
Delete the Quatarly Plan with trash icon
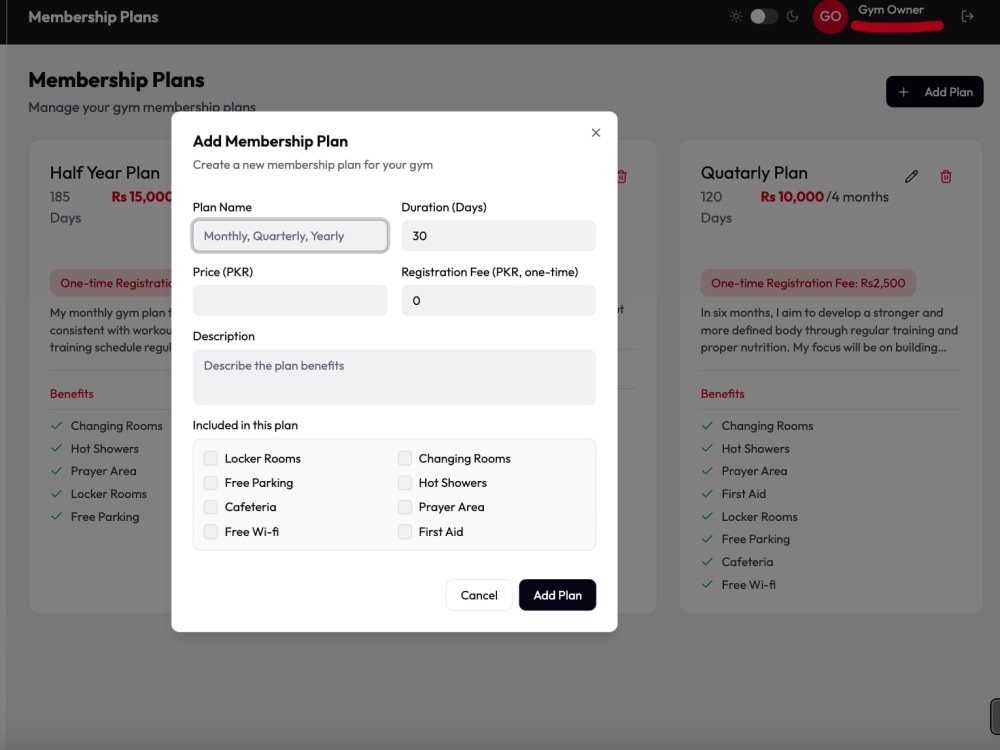coord(946,177)
